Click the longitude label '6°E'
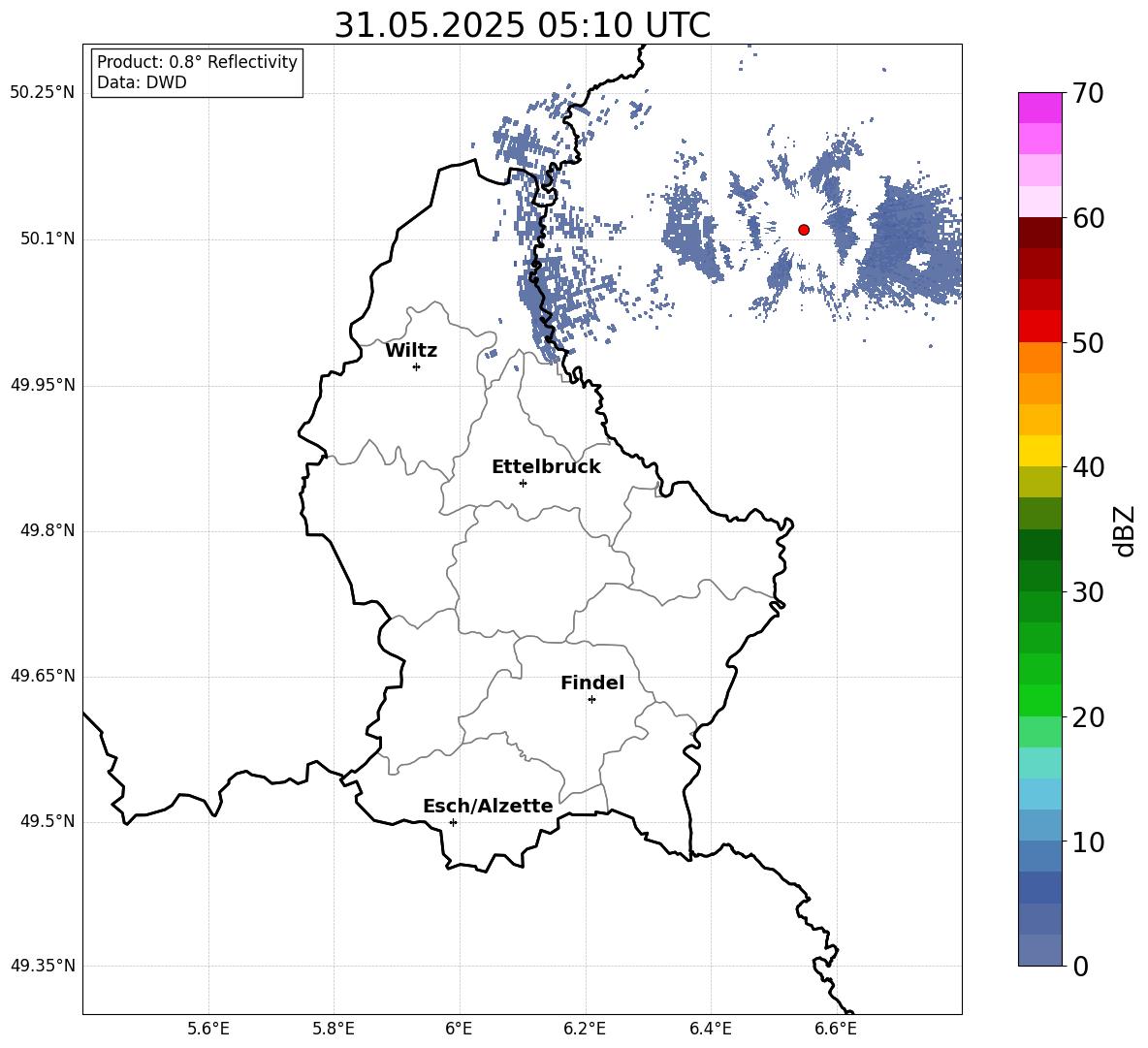The width and height of the screenshot is (1148, 1048). [x=459, y=1030]
